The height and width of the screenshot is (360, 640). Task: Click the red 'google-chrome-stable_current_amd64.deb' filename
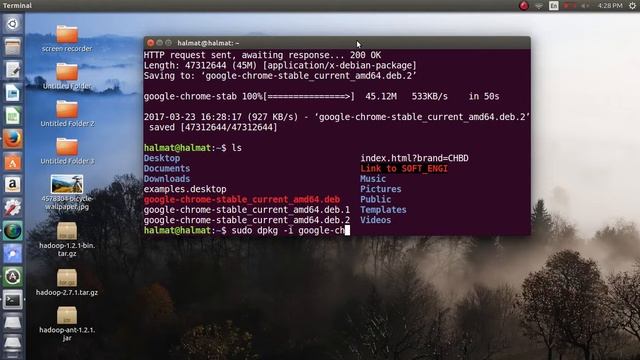[x=242, y=199]
